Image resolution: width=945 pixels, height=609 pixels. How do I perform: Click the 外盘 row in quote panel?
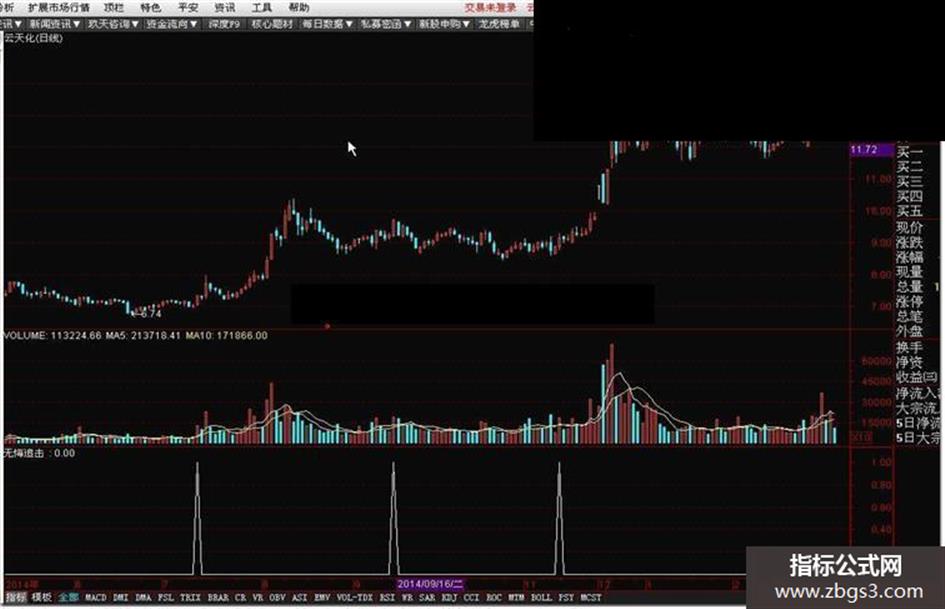(x=909, y=331)
